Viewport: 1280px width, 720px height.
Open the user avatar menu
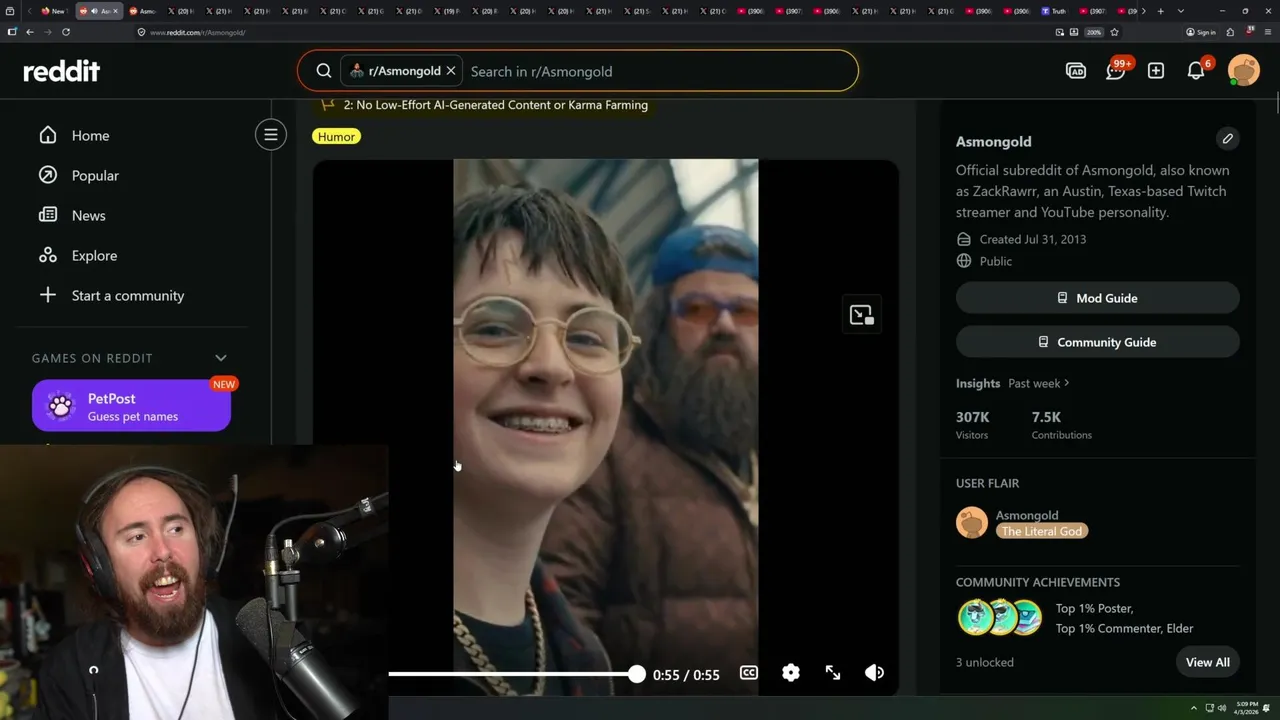1244,71
